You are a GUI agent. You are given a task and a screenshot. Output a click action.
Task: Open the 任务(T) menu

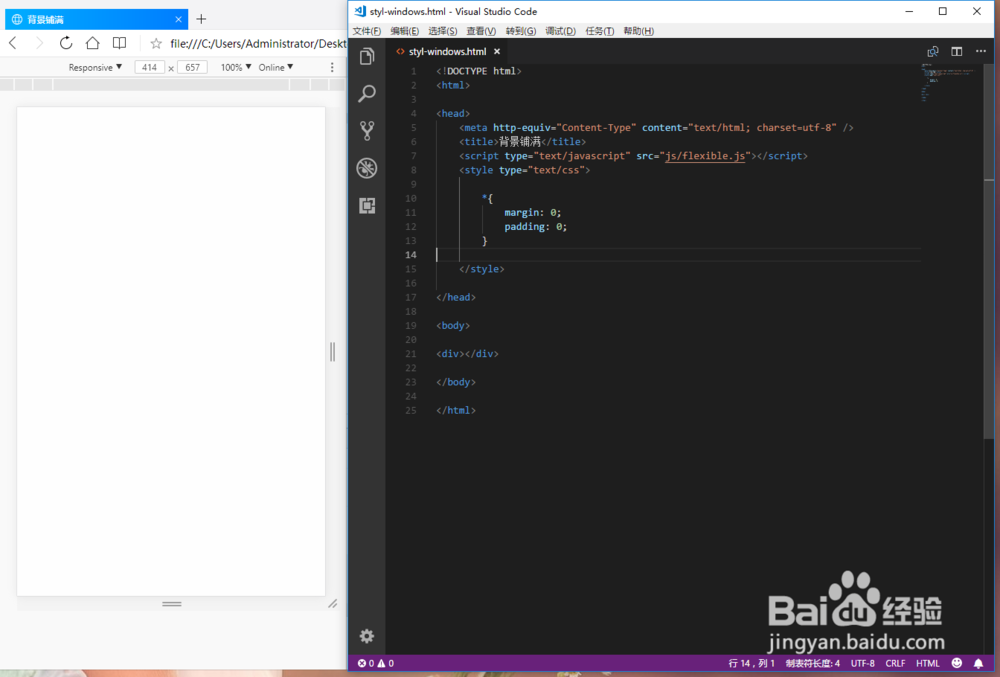[599, 31]
